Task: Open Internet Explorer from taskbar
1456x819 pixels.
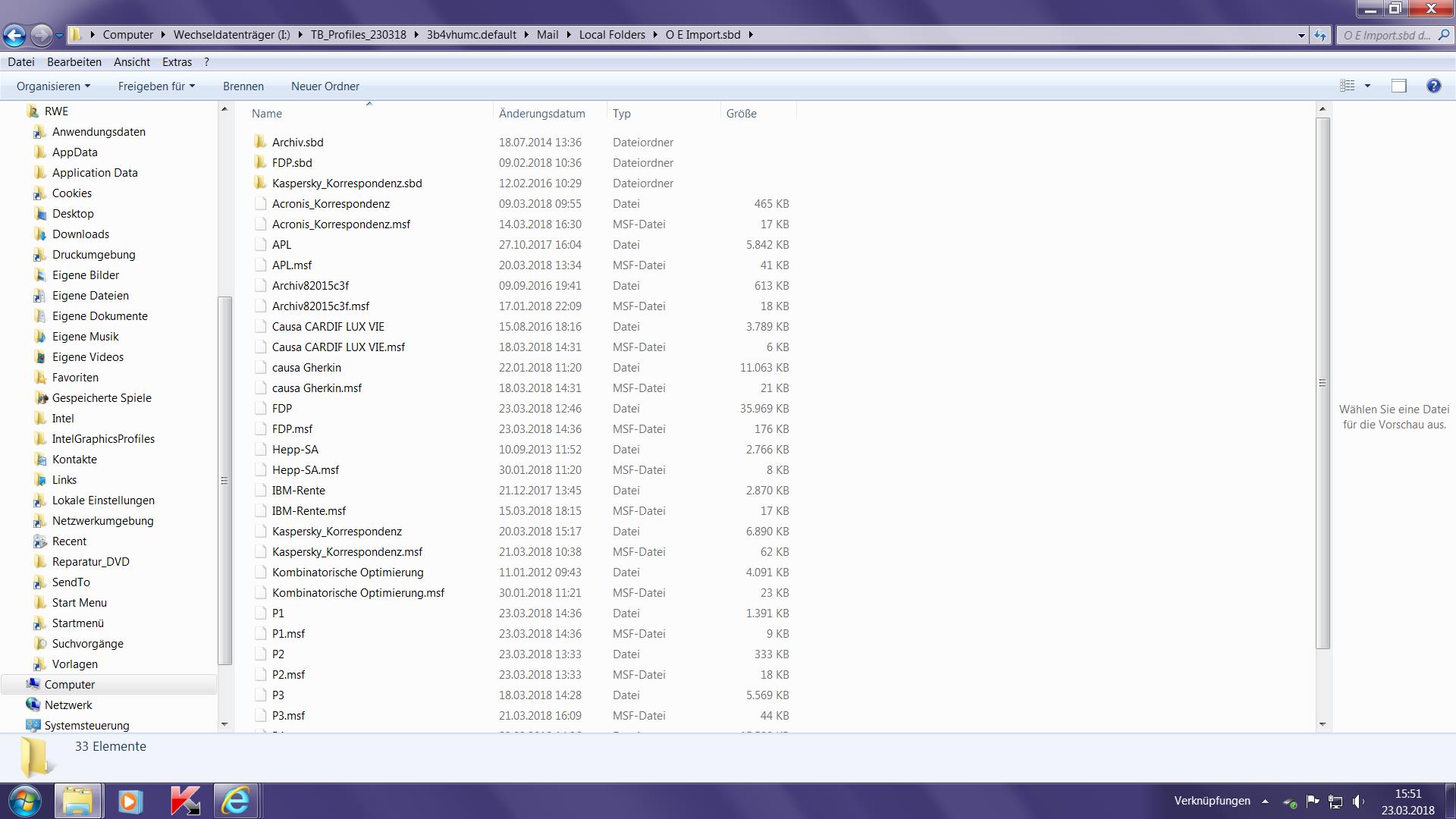Action: pos(236,801)
